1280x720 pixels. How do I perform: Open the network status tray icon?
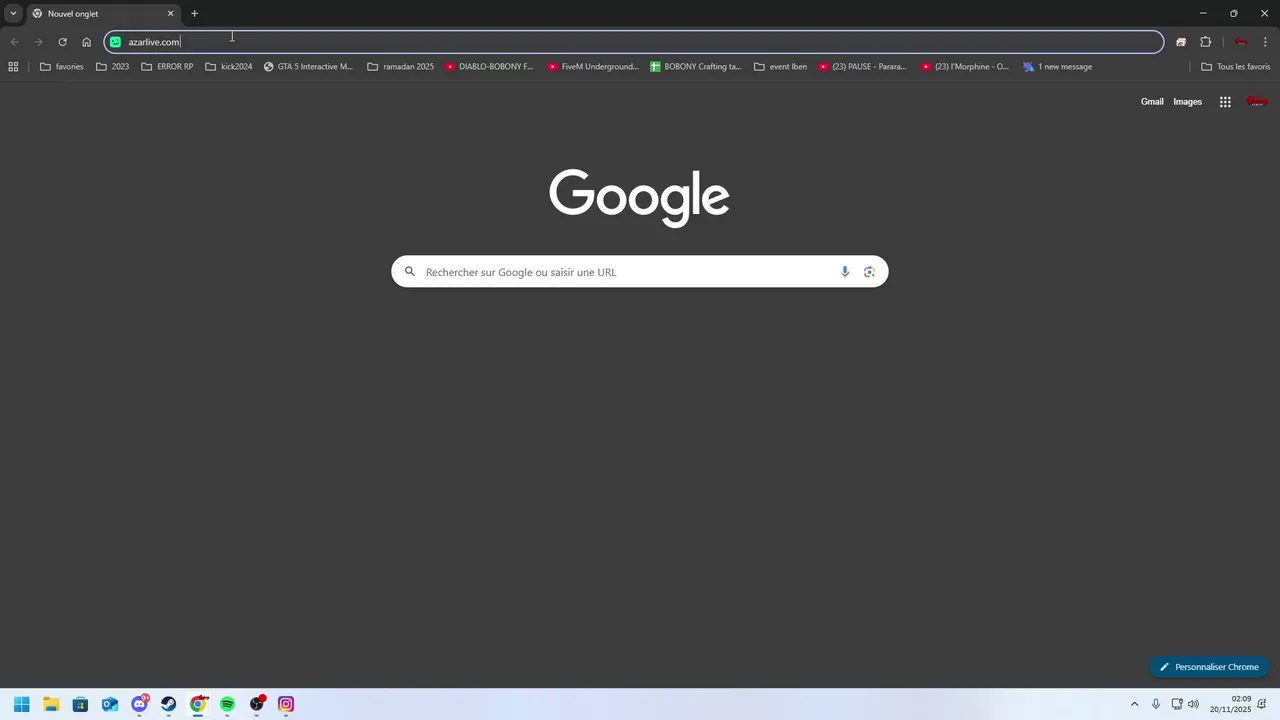pyautogui.click(x=1177, y=704)
